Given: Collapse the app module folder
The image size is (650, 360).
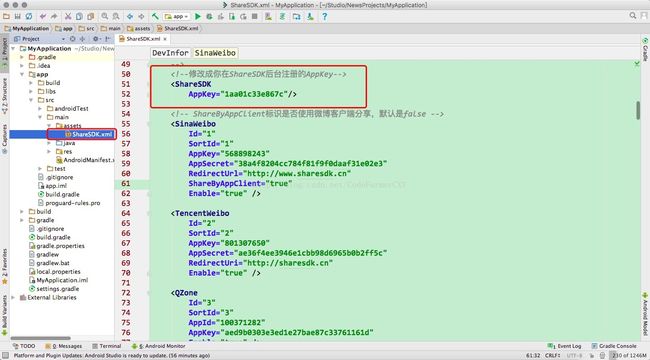Looking at the screenshot, I should point(22,74).
